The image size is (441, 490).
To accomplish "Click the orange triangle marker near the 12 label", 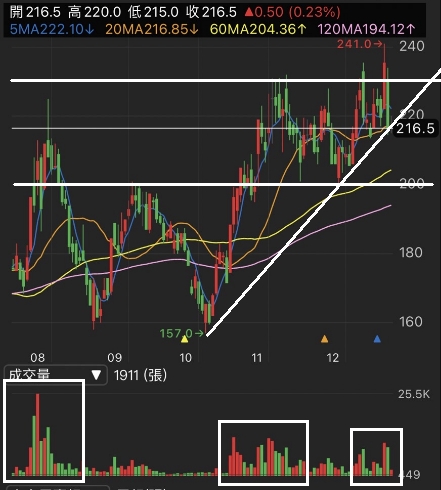I will coord(324,339).
